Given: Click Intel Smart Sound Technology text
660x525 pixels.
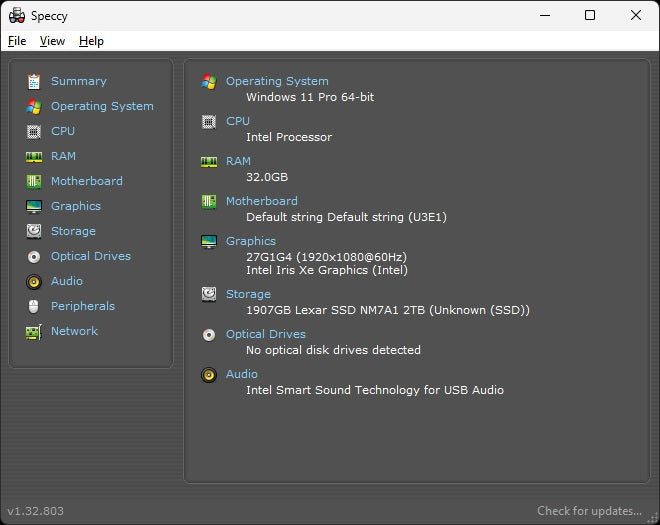Looking at the screenshot, I should pyautogui.click(x=375, y=390).
